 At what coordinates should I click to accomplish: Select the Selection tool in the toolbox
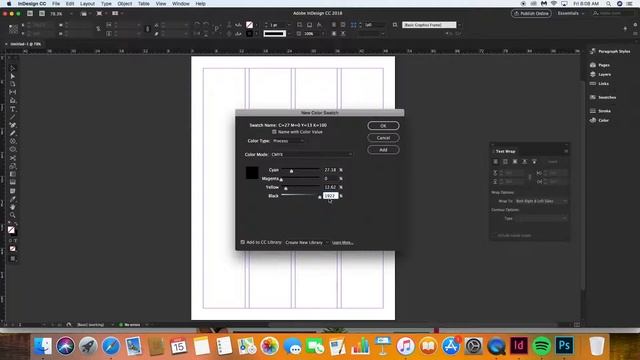point(13,68)
